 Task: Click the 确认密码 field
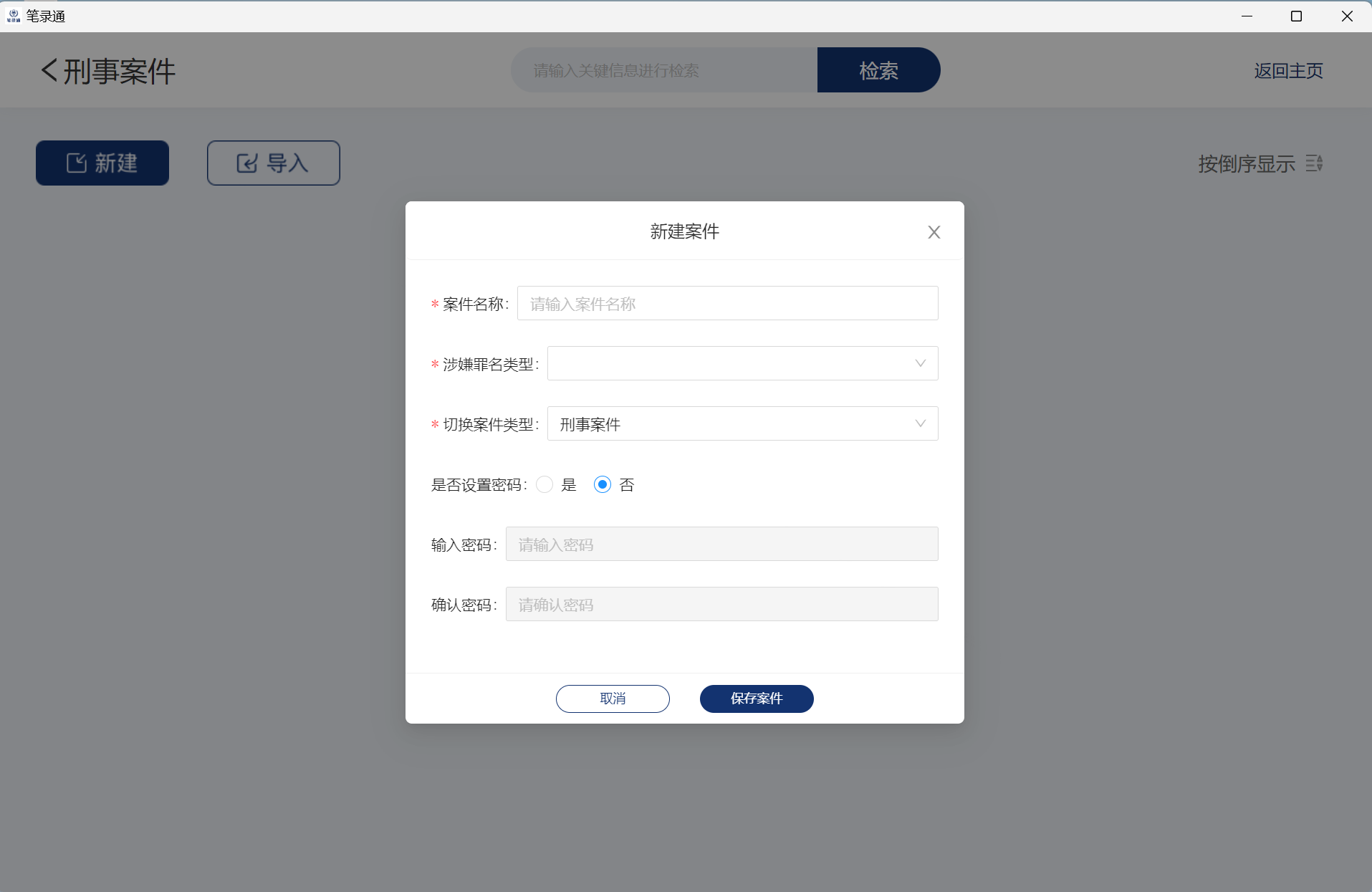[721, 604]
